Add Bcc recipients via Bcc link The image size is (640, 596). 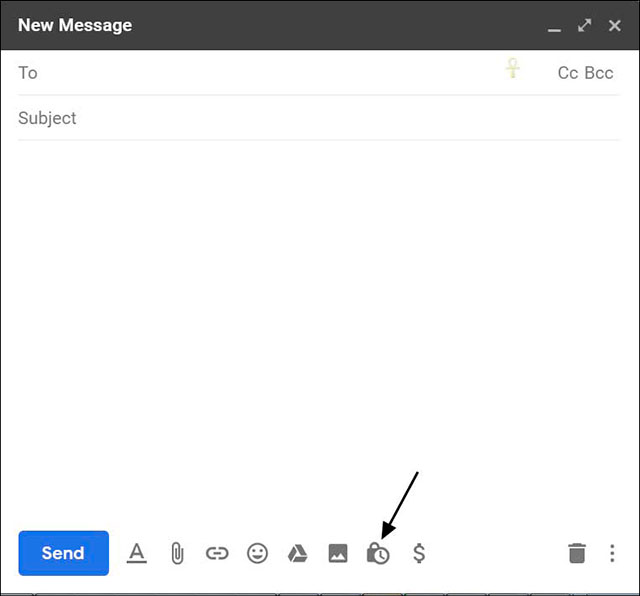click(x=599, y=73)
